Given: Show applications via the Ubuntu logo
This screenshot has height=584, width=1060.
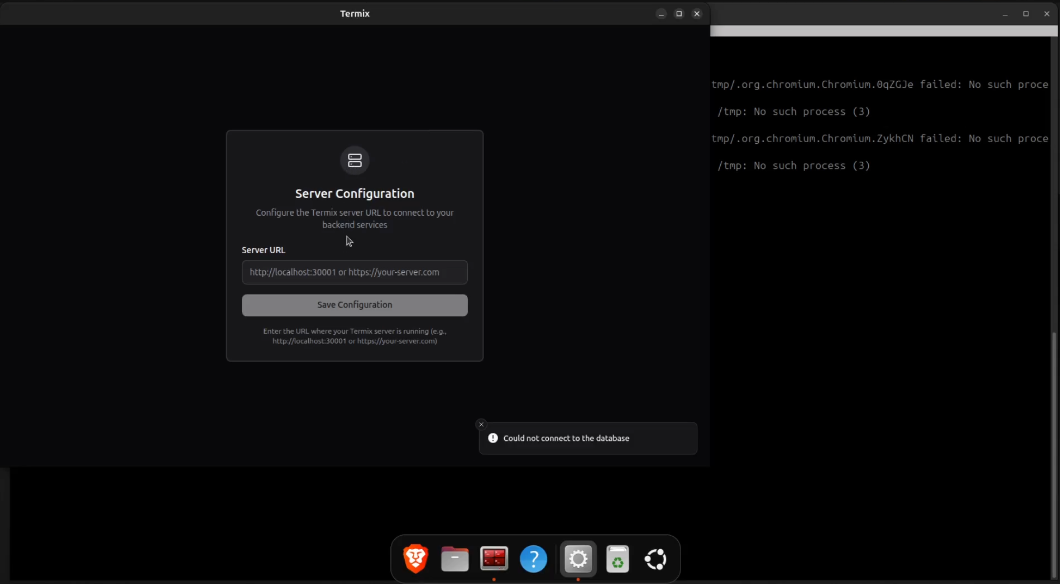Looking at the screenshot, I should point(656,559).
